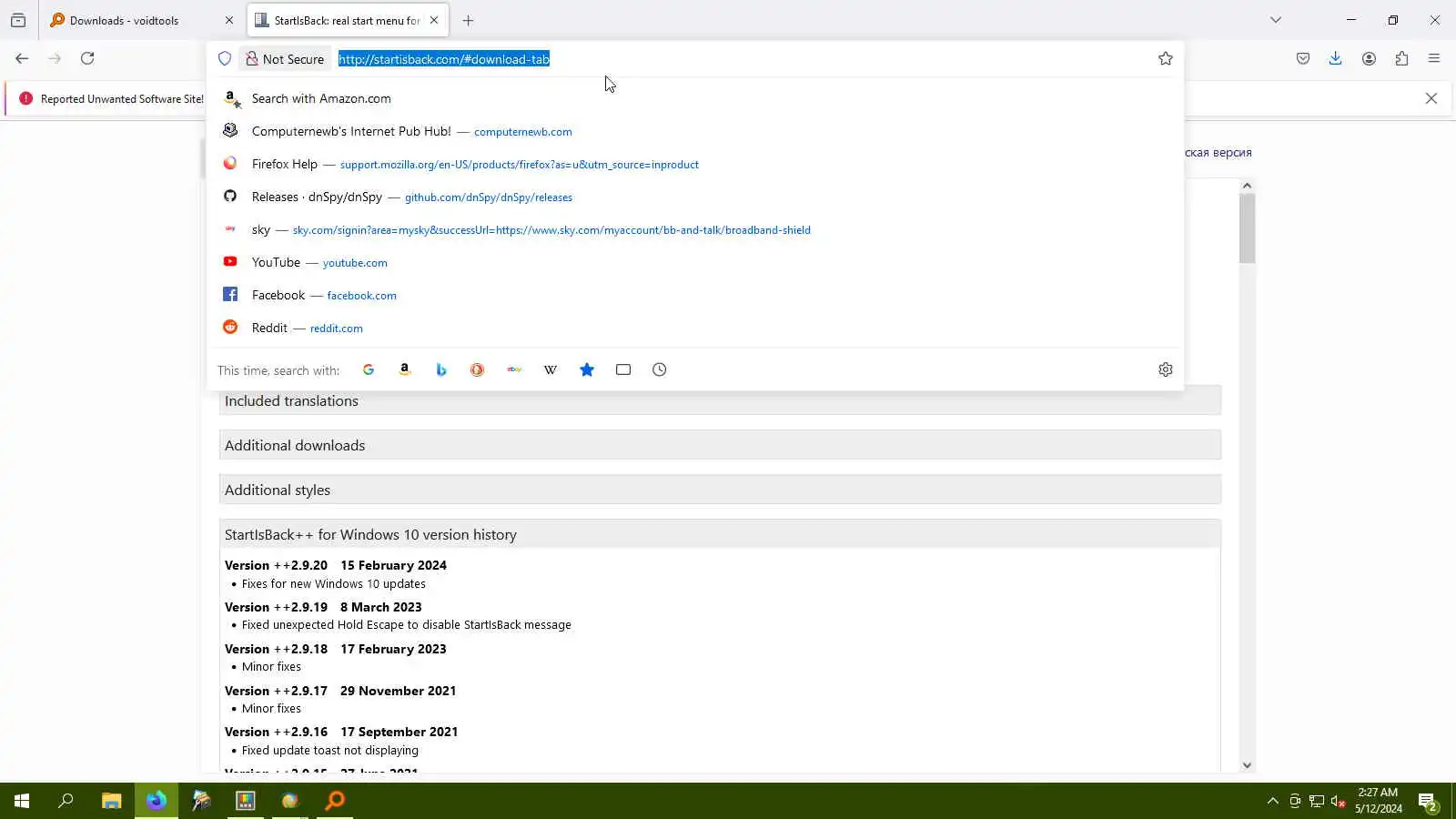Click the page scrollbar down arrow
The height and width of the screenshot is (819, 1456).
click(x=1247, y=765)
